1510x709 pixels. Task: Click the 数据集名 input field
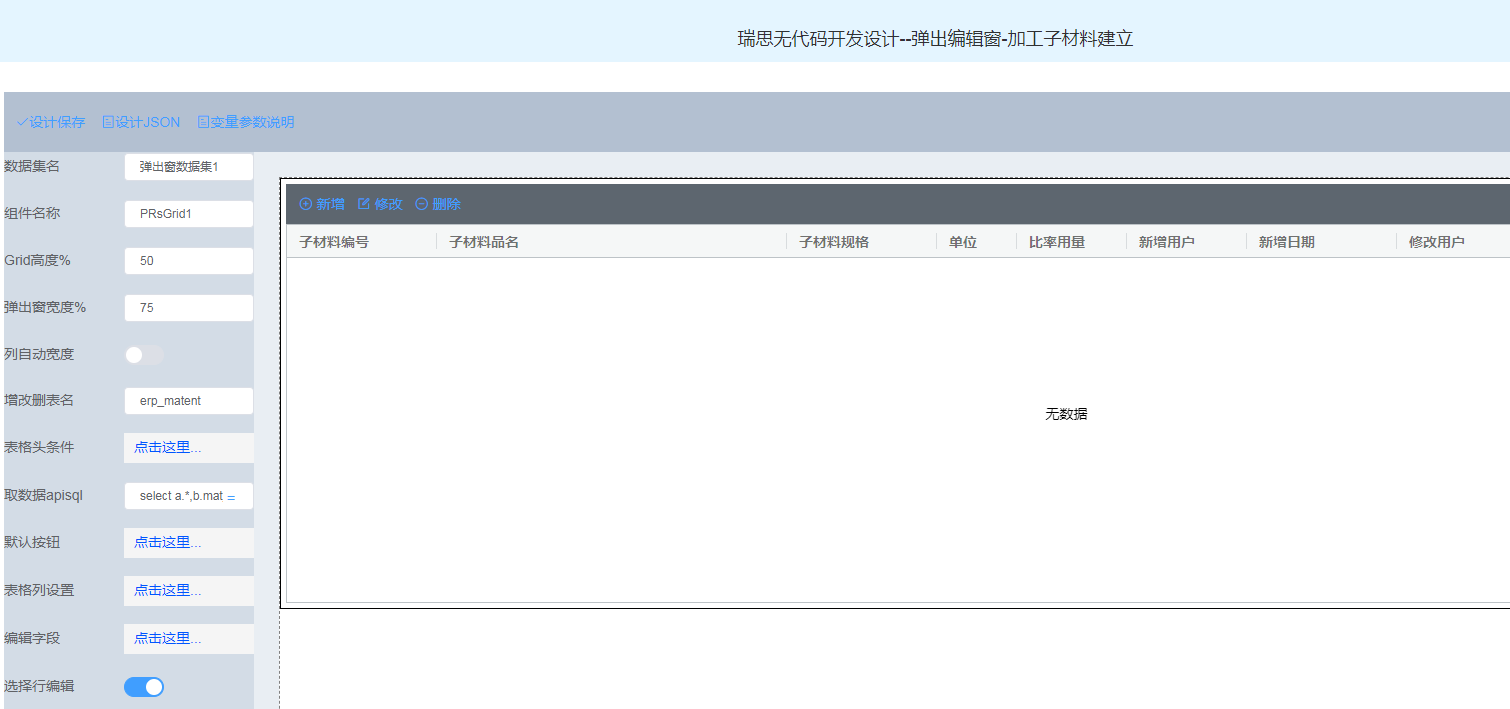[x=188, y=167]
